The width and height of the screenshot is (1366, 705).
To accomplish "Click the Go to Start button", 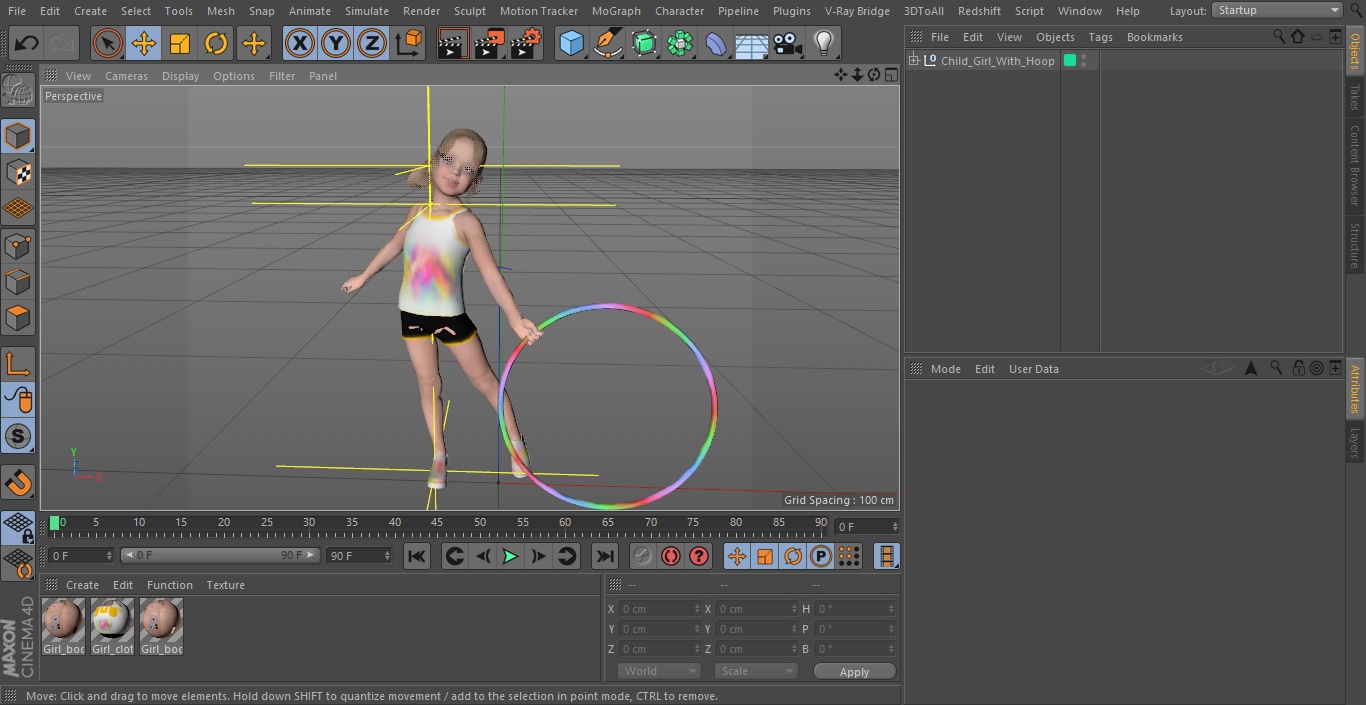I will [417, 556].
